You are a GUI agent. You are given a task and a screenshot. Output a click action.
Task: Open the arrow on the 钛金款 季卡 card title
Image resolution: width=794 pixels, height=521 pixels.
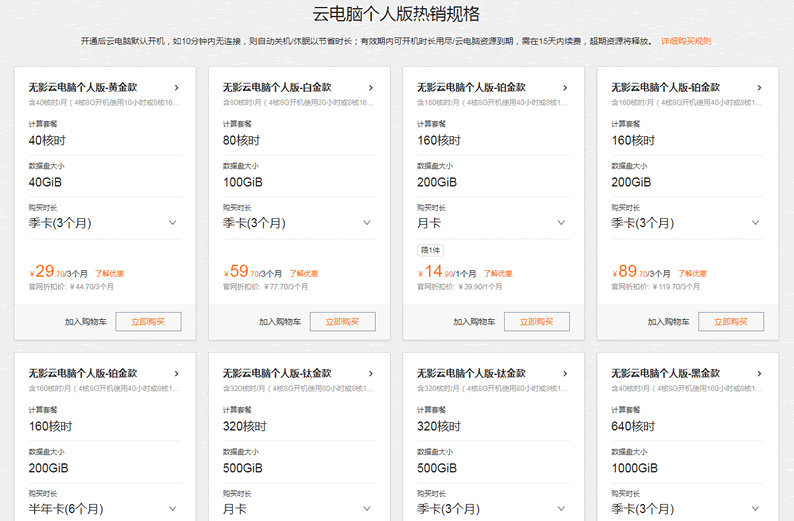564,373
